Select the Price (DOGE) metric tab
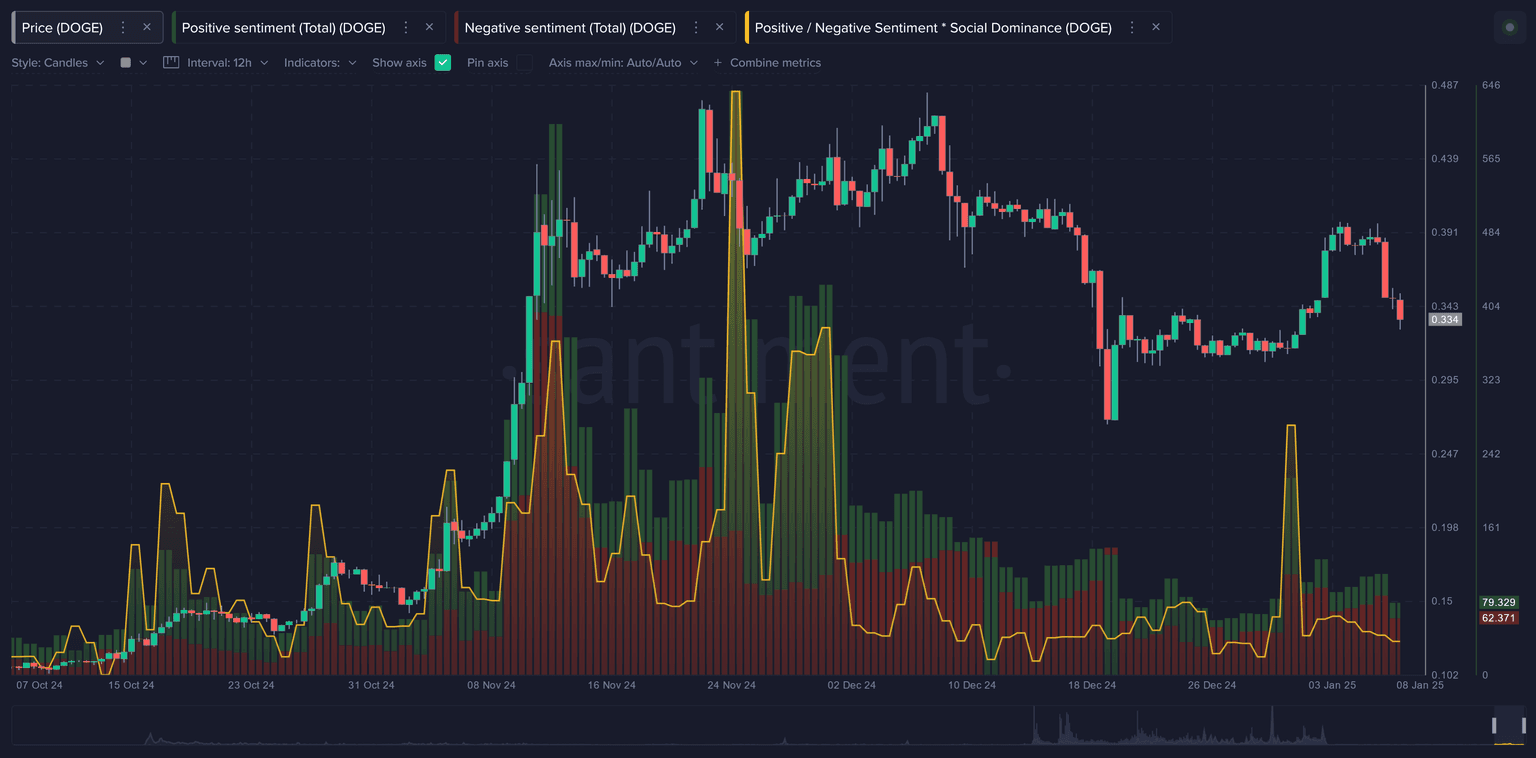Viewport: 1536px width, 758px height. pos(62,28)
